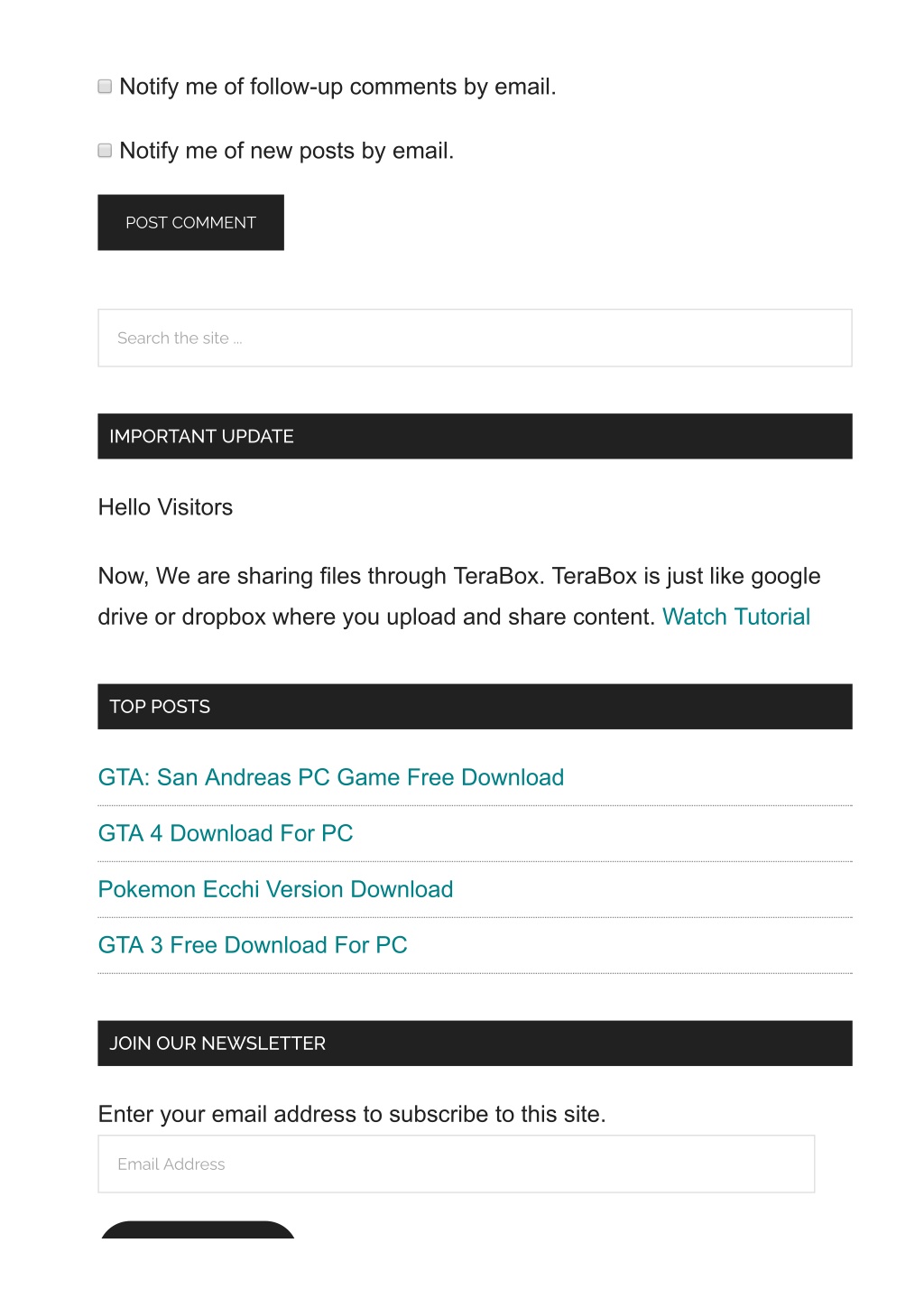Click the 'Notify me of new posts' label text
The width and height of the screenshot is (924, 1308).
click(286, 151)
